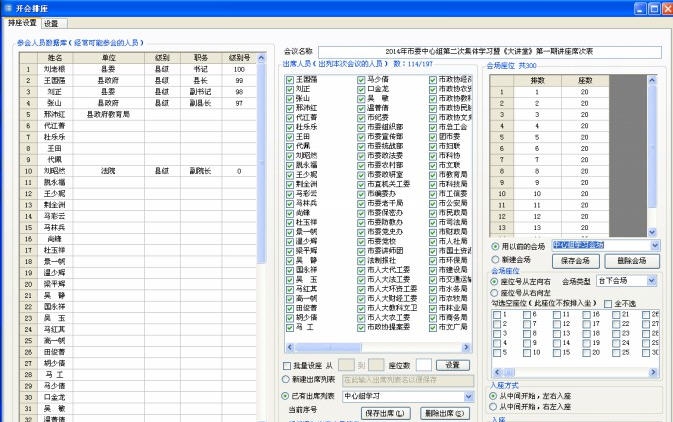
Task: Check empty-seat checkbox number 15
Action: pyautogui.click(x=557, y=353)
